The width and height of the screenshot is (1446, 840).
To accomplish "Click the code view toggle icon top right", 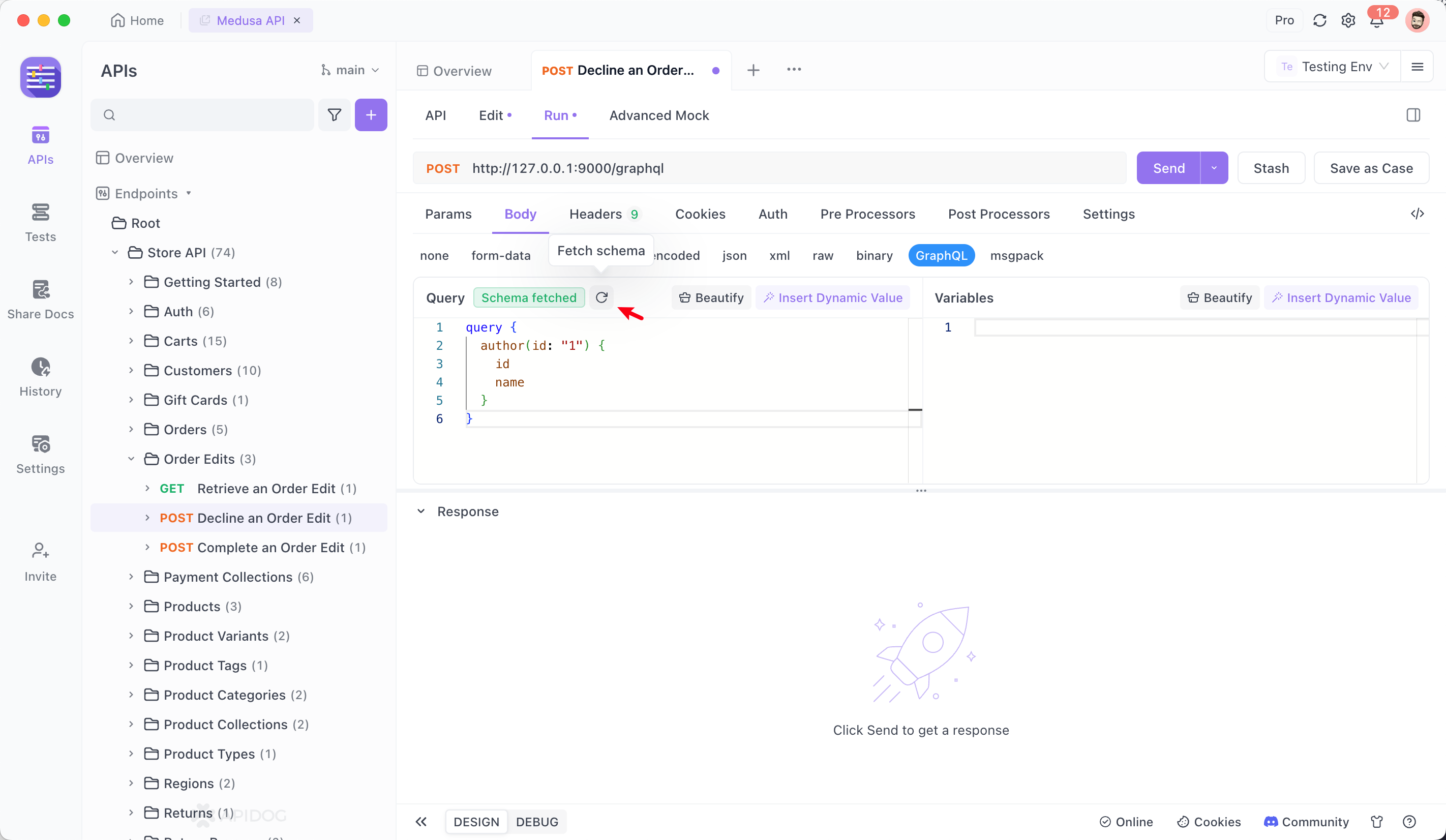I will [x=1418, y=213].
